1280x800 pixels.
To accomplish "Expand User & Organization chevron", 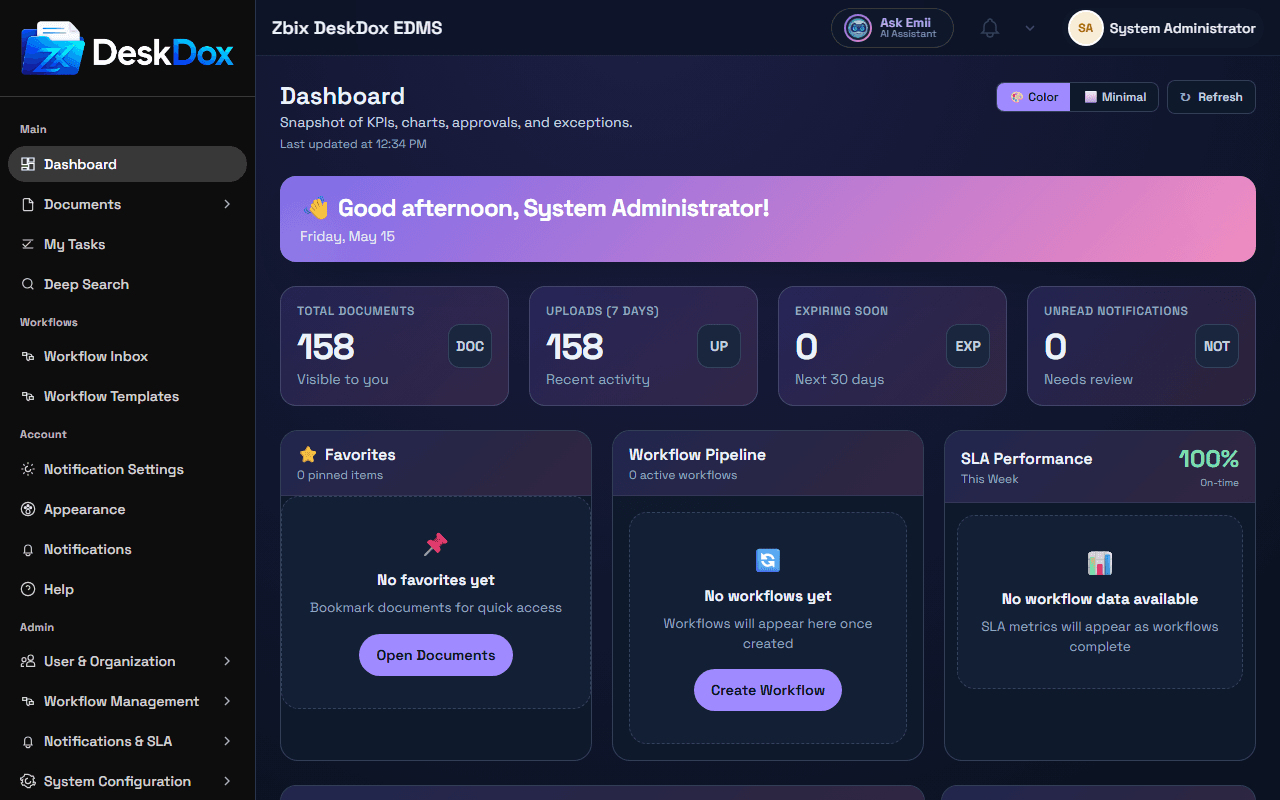I will coord(227,661).
